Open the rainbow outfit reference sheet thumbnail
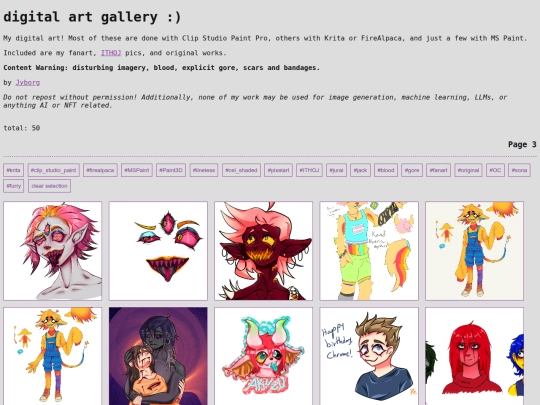This screenshot has width=540, height=405. pyautogui.click(x=369, y=251)
